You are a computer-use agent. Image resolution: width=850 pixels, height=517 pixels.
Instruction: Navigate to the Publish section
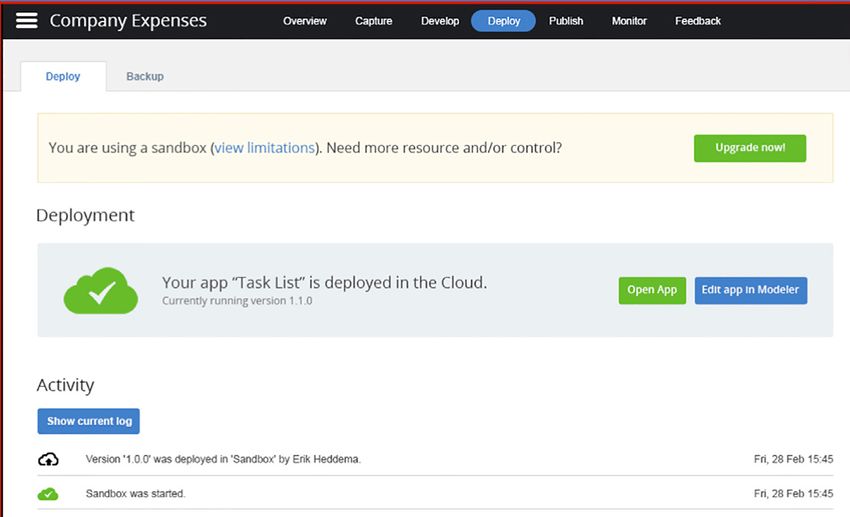[566, 21]
